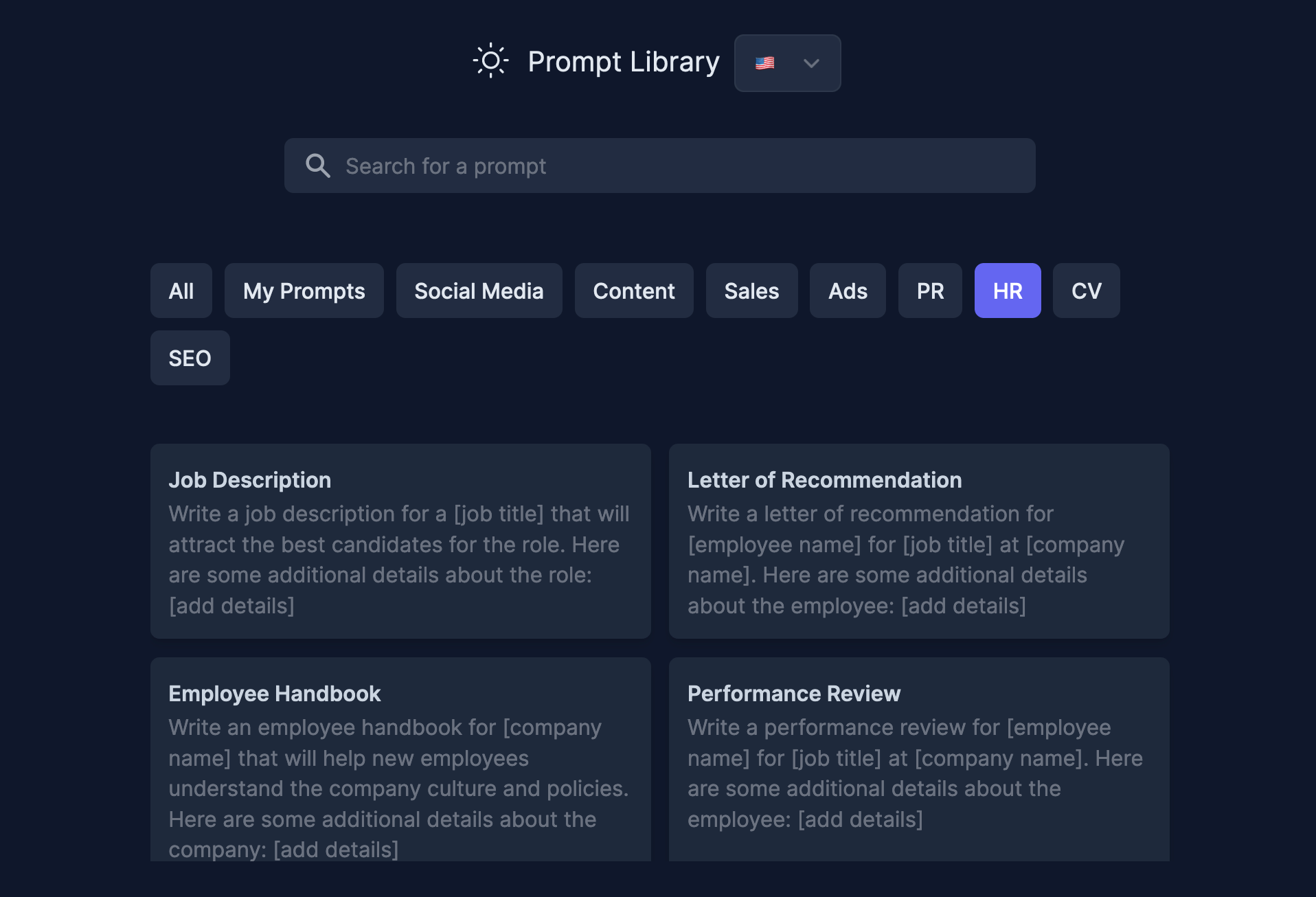Open the language selector dropdown
This screenshot has width=1316, height=897.
pos(787,63)
